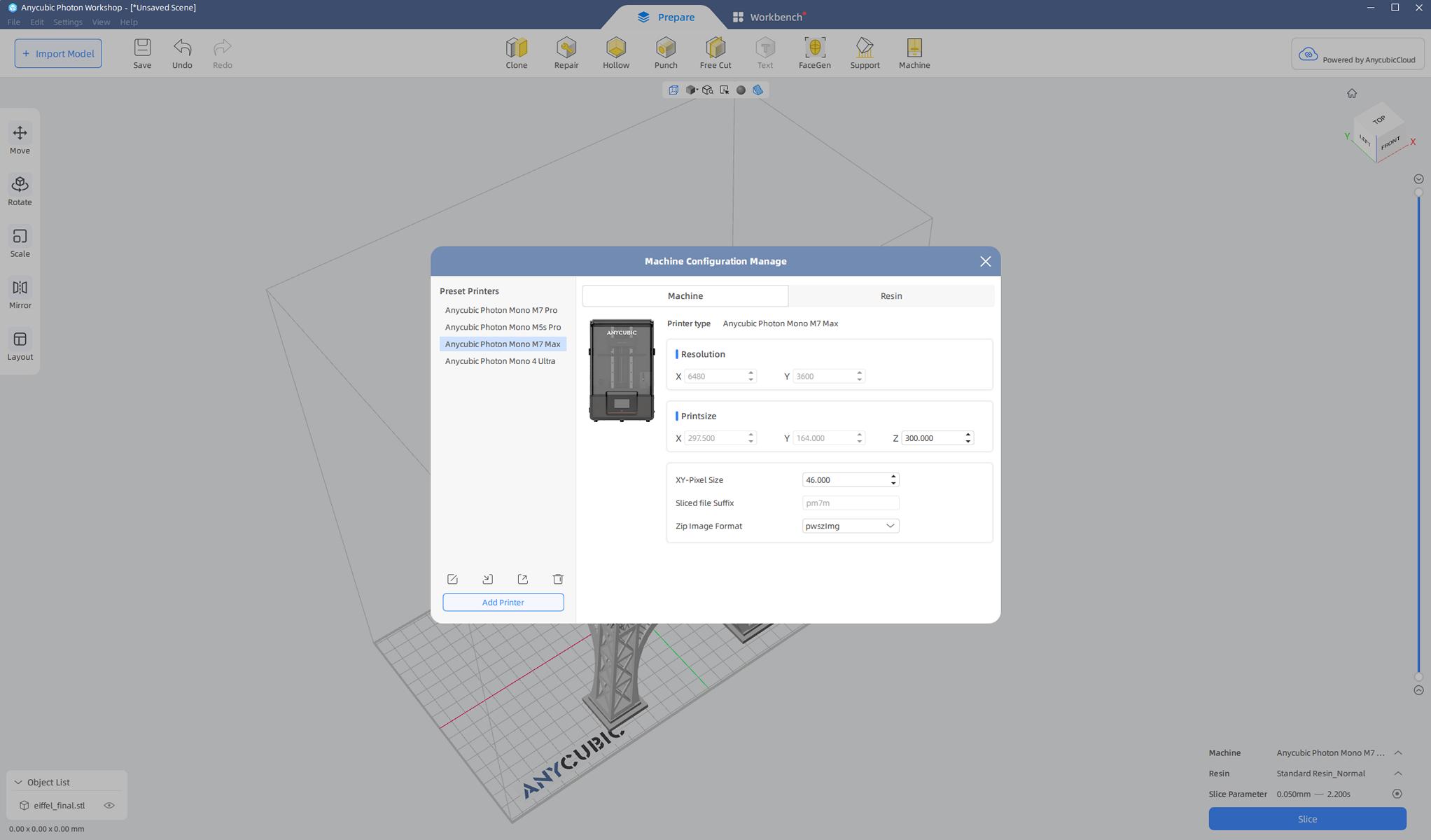
Task: Select Anycubic Photon Mono 4 Ultra preset
Action: click(x=500, y=361)
